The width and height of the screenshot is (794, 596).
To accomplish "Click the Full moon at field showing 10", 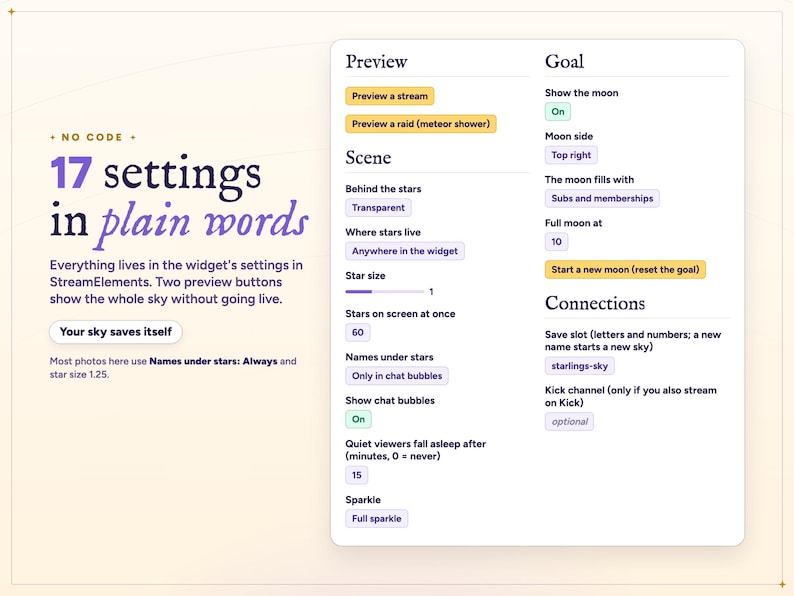I will click(x=556, y=242).
